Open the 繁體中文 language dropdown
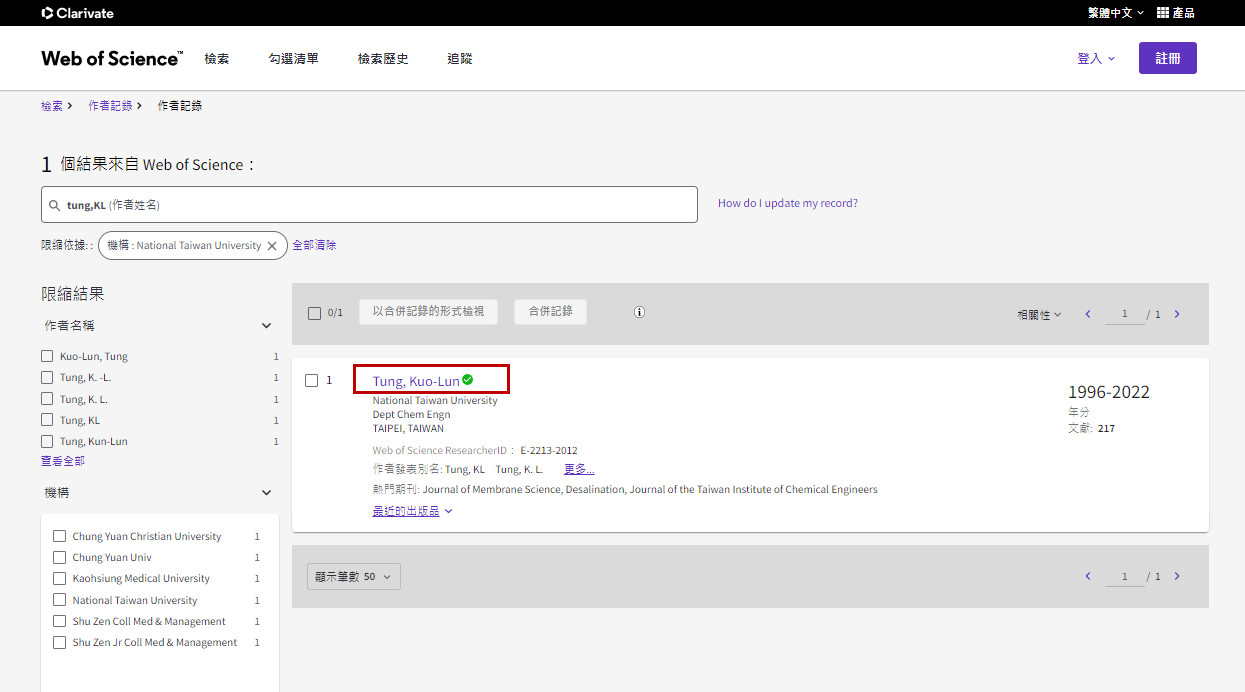Screen dimensions: 1245x692 (x=1116, y=13)
